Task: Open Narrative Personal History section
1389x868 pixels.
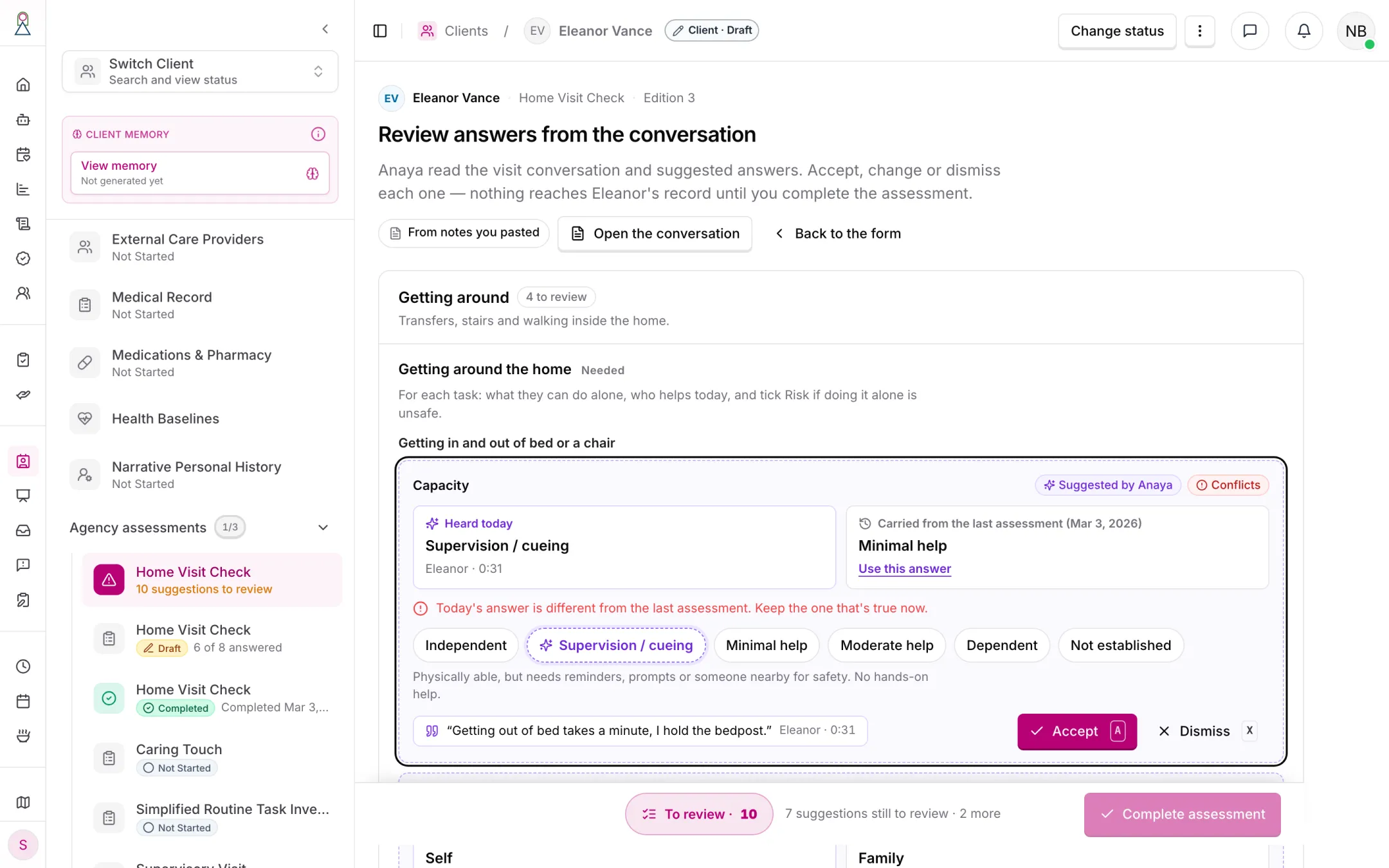Action: click(200, 475)
